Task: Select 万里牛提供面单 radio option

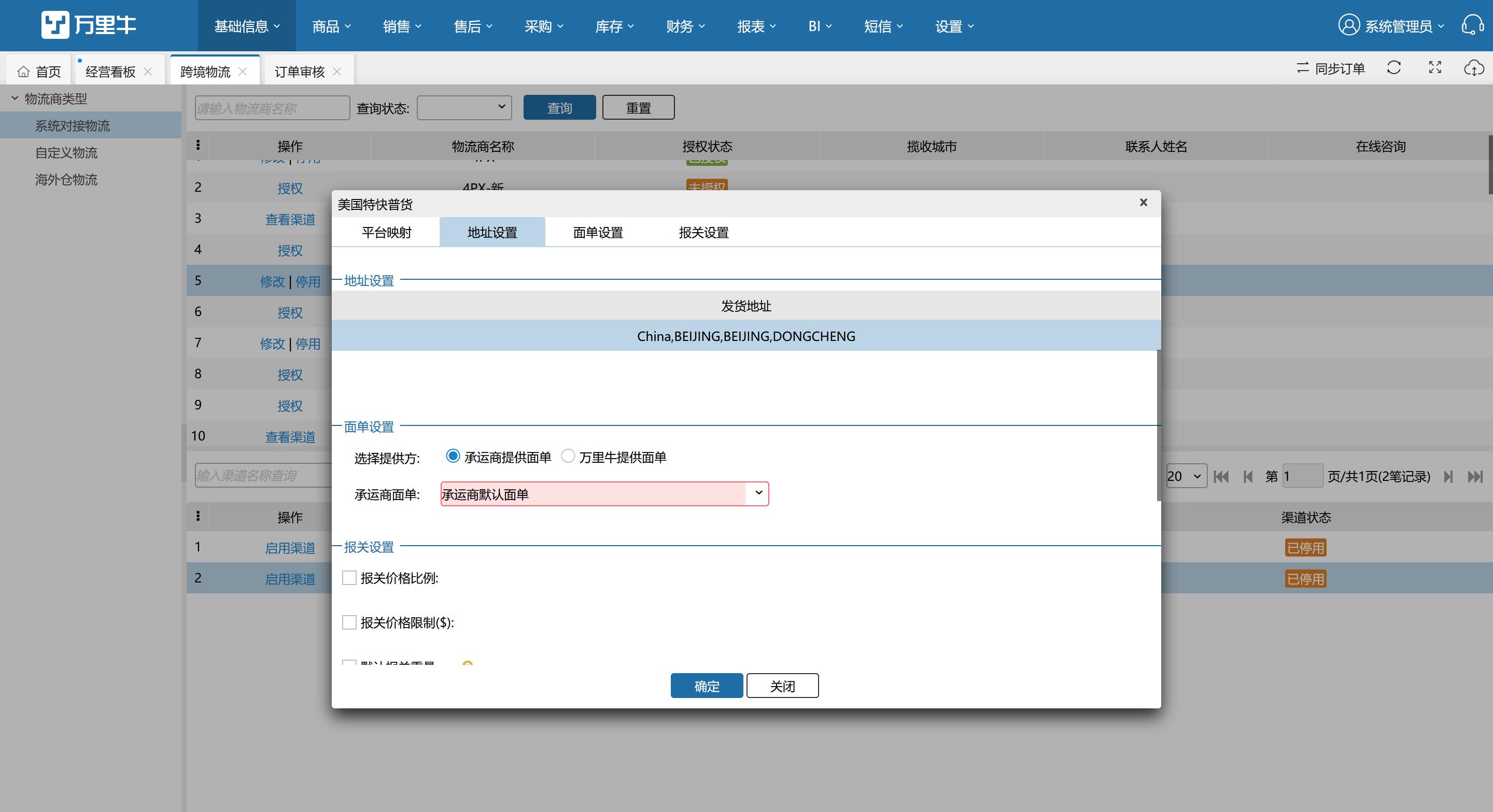Action: click(568, 456)
